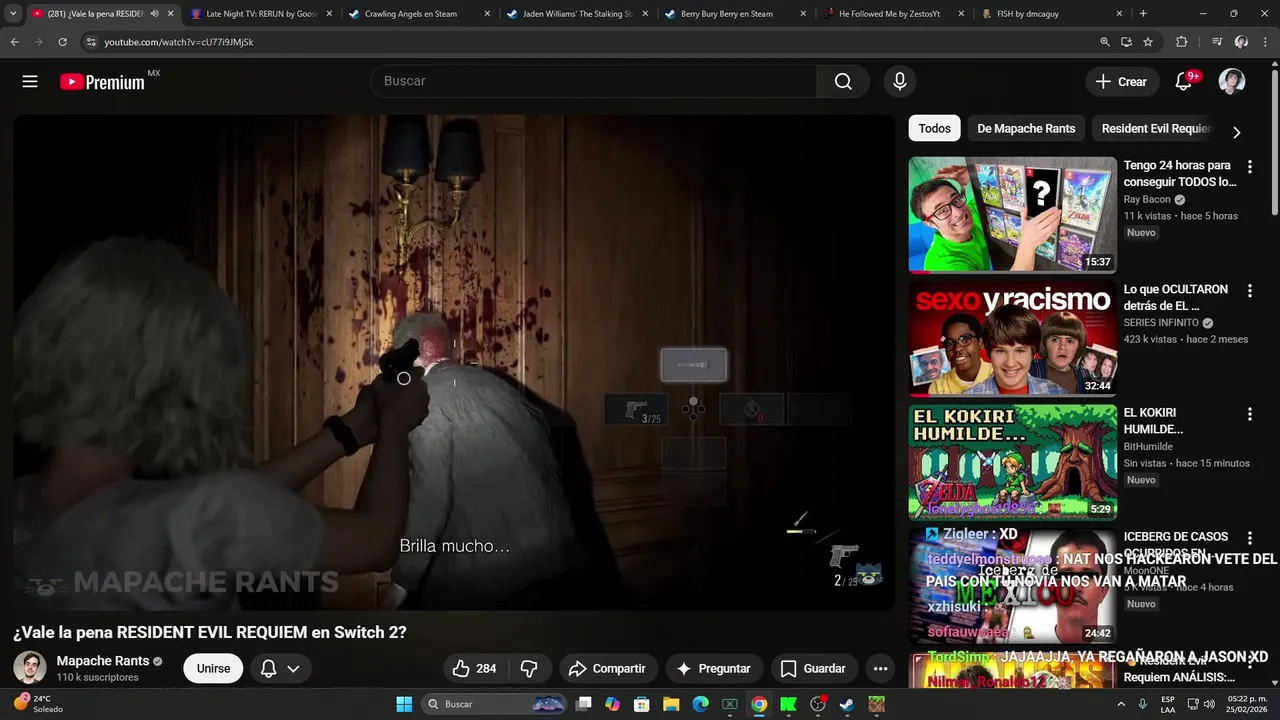Click the YouTube Buscar search field
Viewport: 1280px width, 720px height.
[594, 81]
